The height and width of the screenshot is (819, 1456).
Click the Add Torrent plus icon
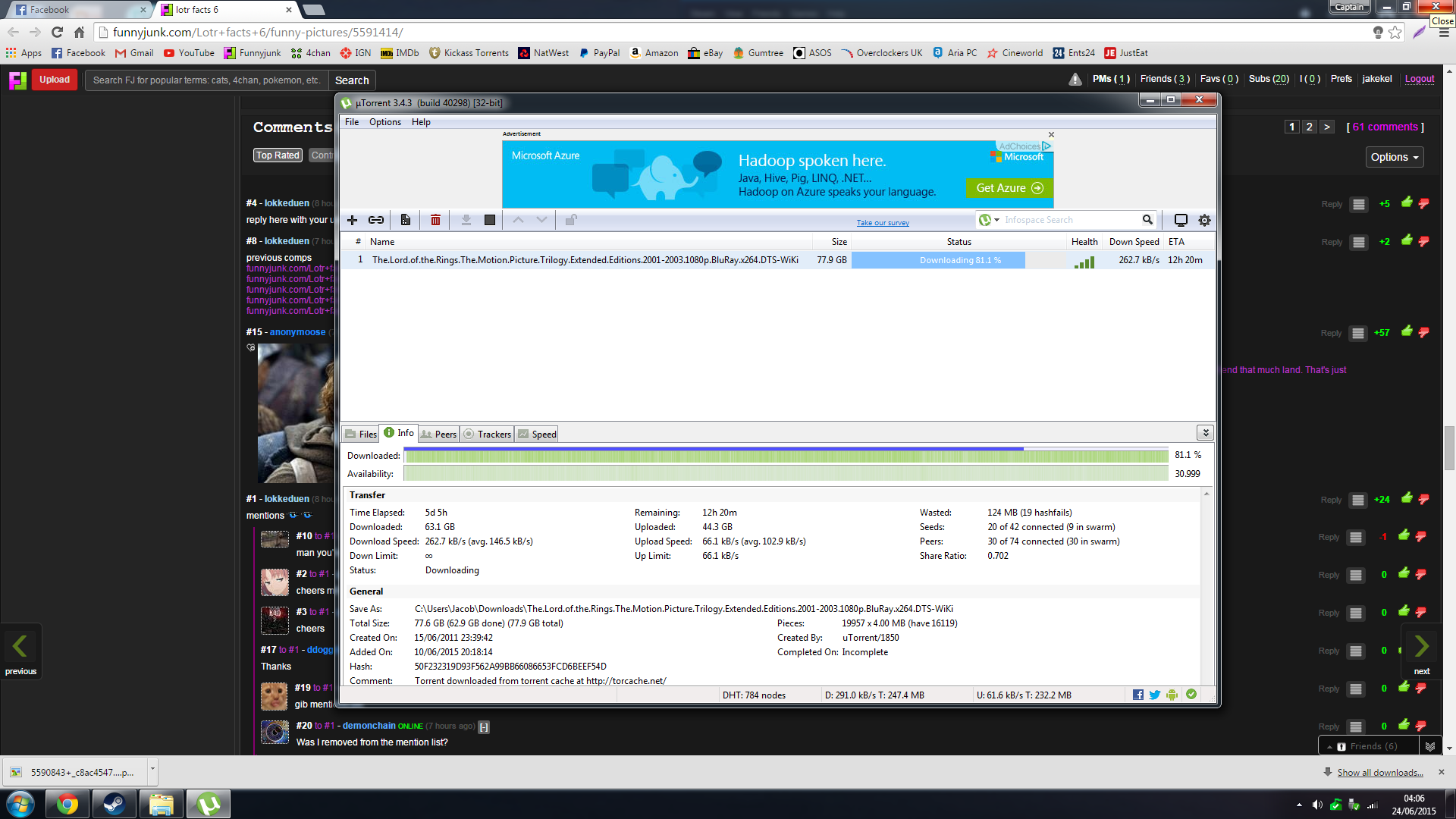(352, 220)
